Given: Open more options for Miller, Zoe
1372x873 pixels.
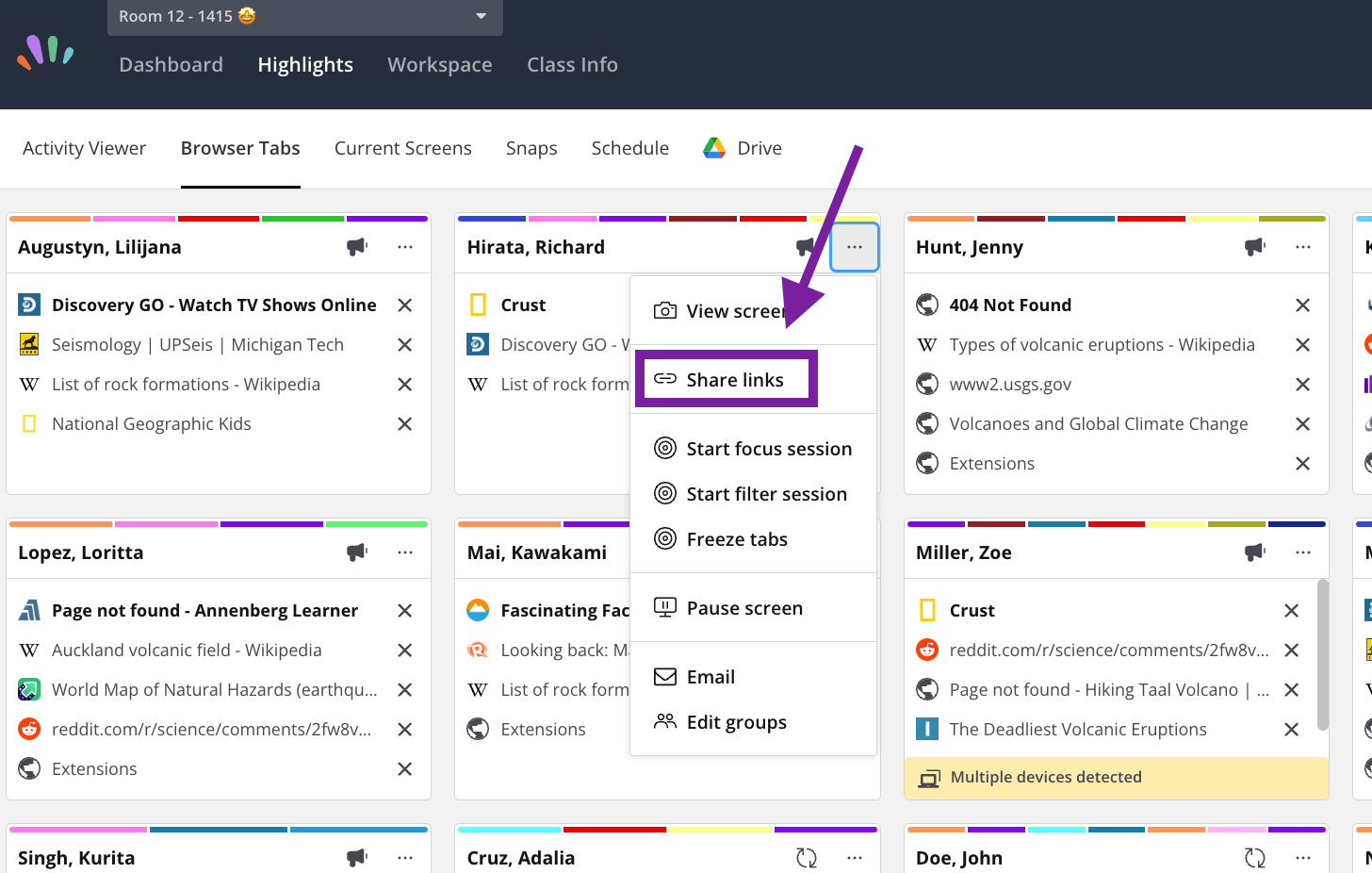Looking at the screenshot, I should click(1303, 552).
